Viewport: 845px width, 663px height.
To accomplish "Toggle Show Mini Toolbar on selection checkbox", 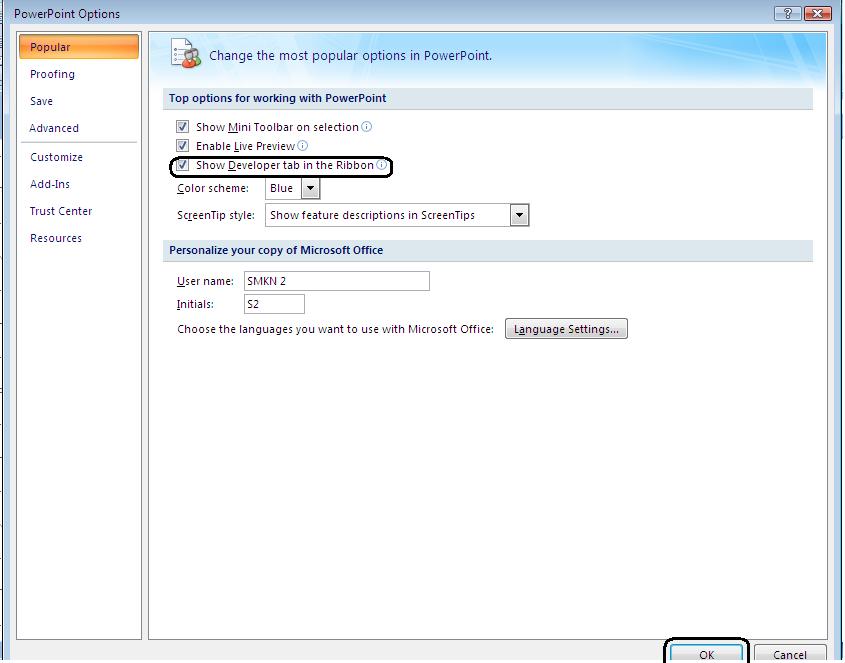I will tap(182, 127).
